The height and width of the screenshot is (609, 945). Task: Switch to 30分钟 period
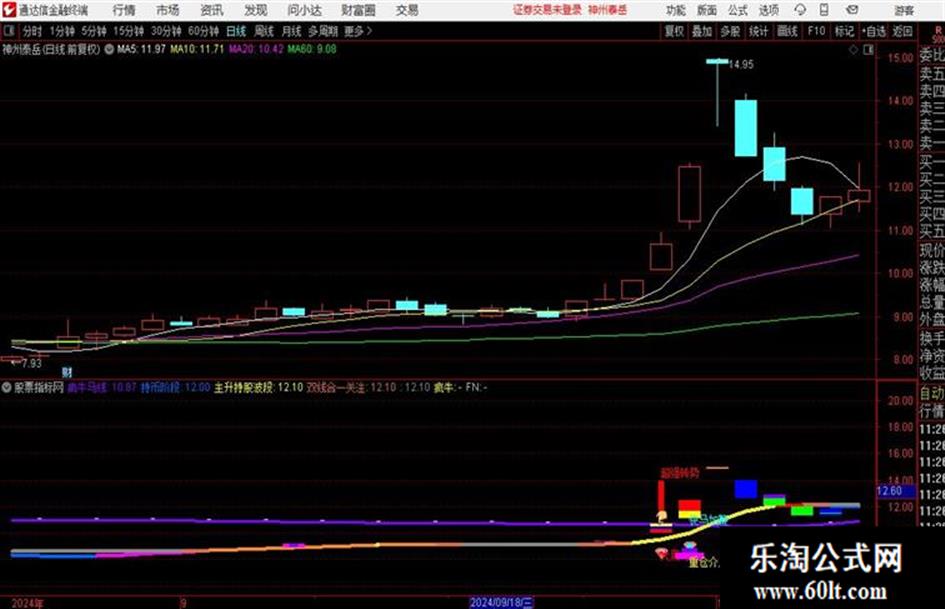coord(166,31)
